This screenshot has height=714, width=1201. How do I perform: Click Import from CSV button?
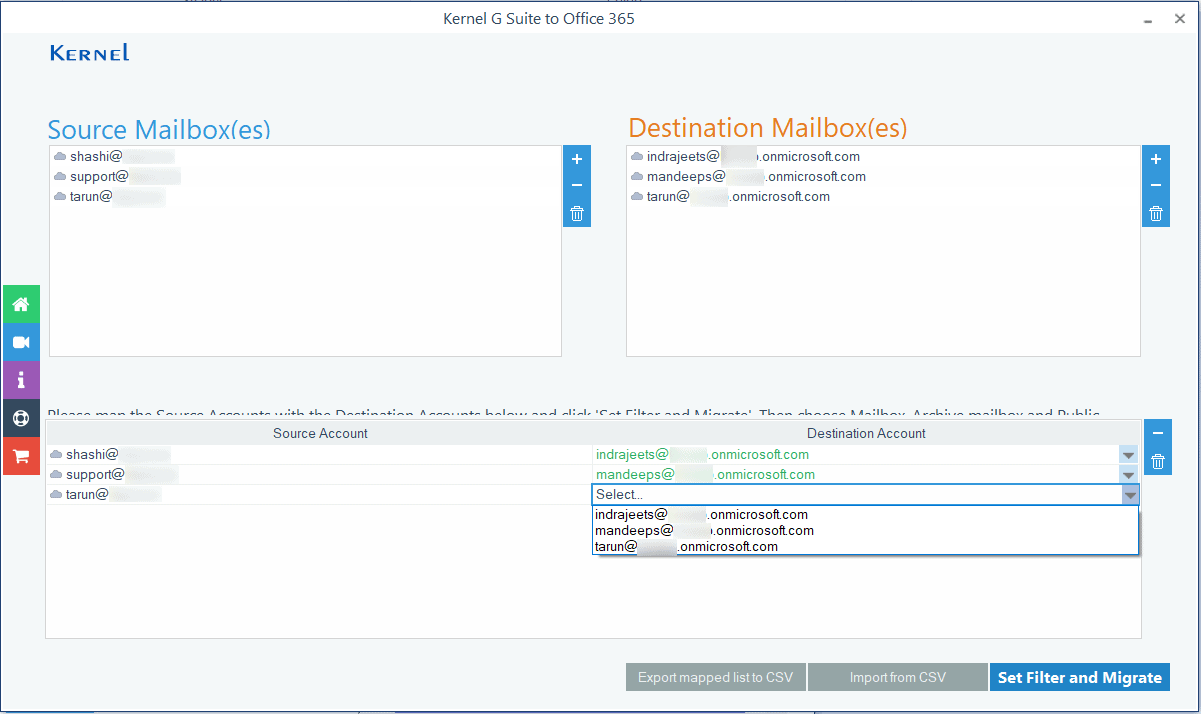tap(897, 677)
